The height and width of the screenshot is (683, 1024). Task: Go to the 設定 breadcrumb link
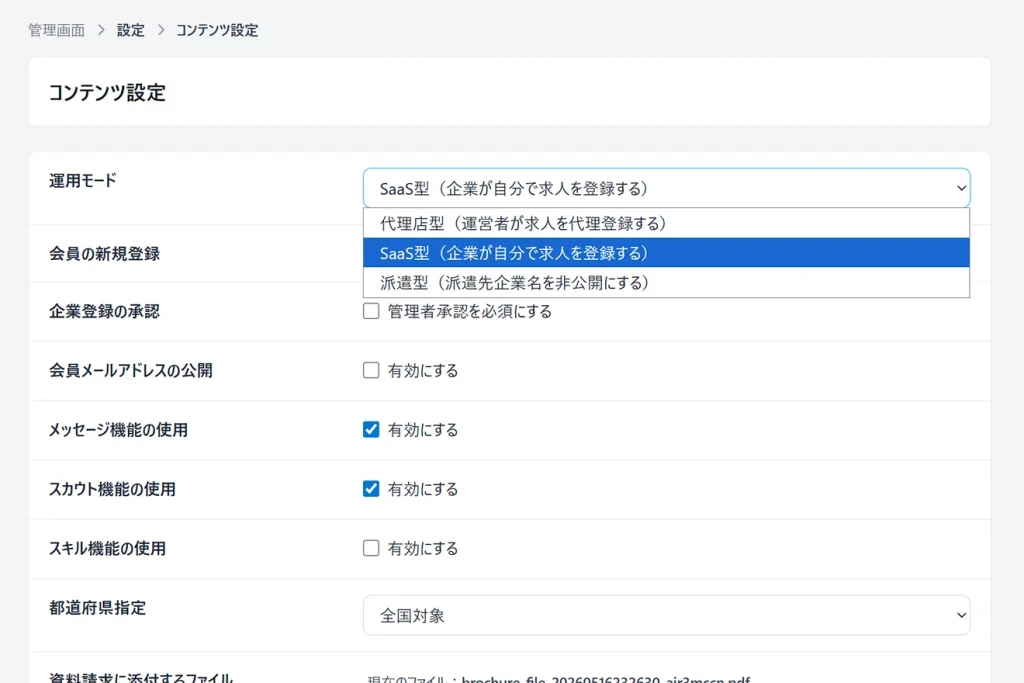131,30
